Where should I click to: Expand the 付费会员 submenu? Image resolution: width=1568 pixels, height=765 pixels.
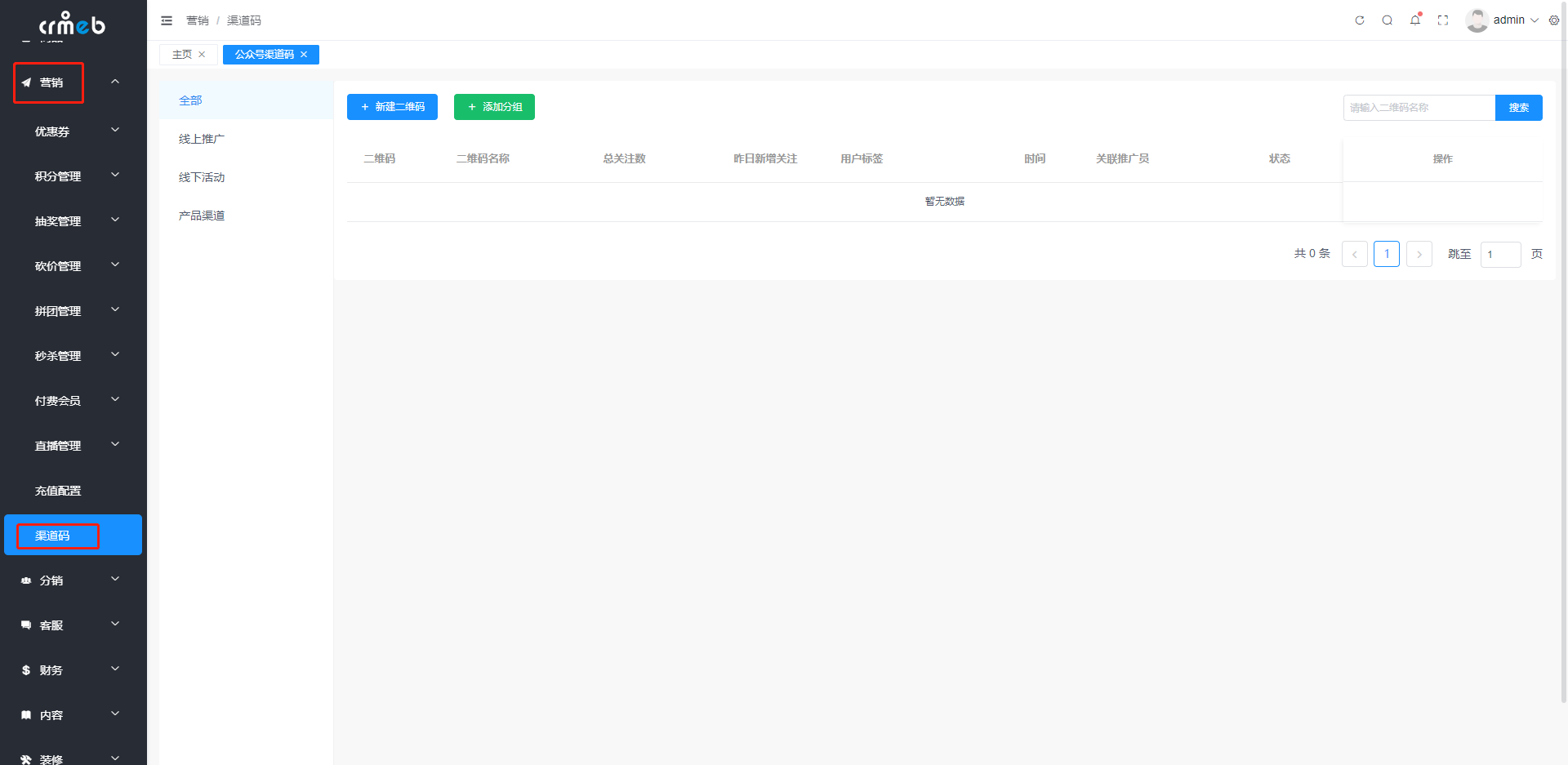[115, 399]
